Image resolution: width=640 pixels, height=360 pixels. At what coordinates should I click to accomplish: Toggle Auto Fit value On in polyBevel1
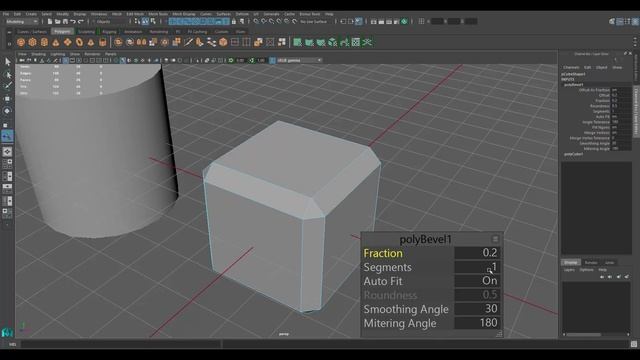pyautogui.click(x=477, y=281)
